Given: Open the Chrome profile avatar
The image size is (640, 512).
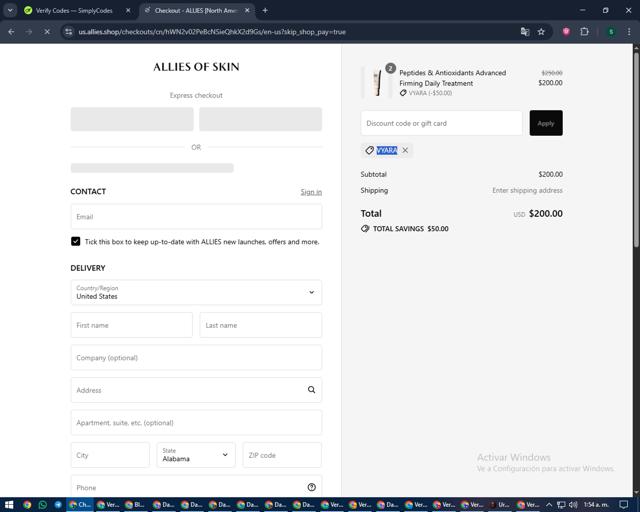Looking at the screenshot, I should click(x=611, y=32).
